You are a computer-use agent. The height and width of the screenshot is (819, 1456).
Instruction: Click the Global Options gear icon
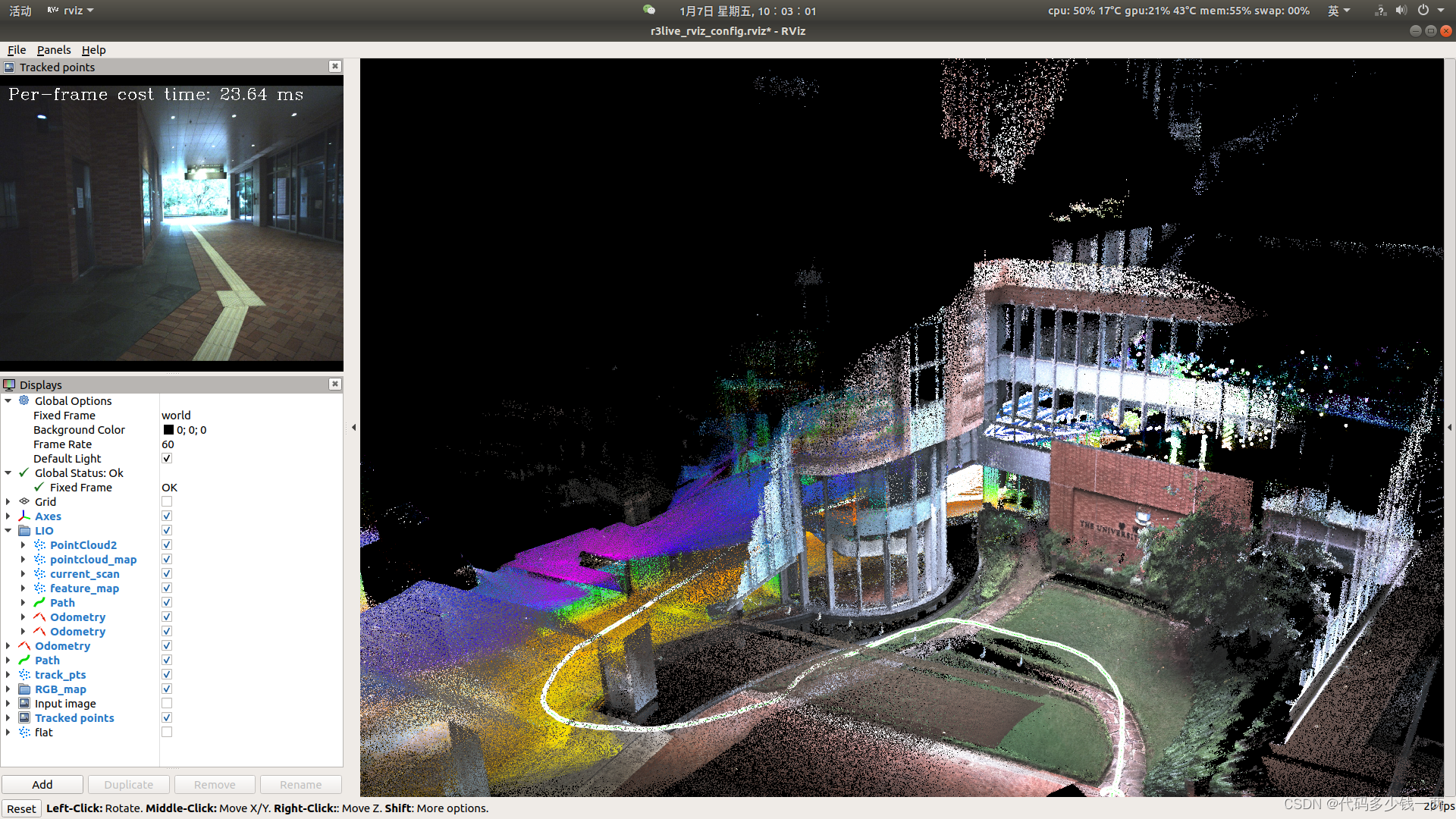[24, 400]
